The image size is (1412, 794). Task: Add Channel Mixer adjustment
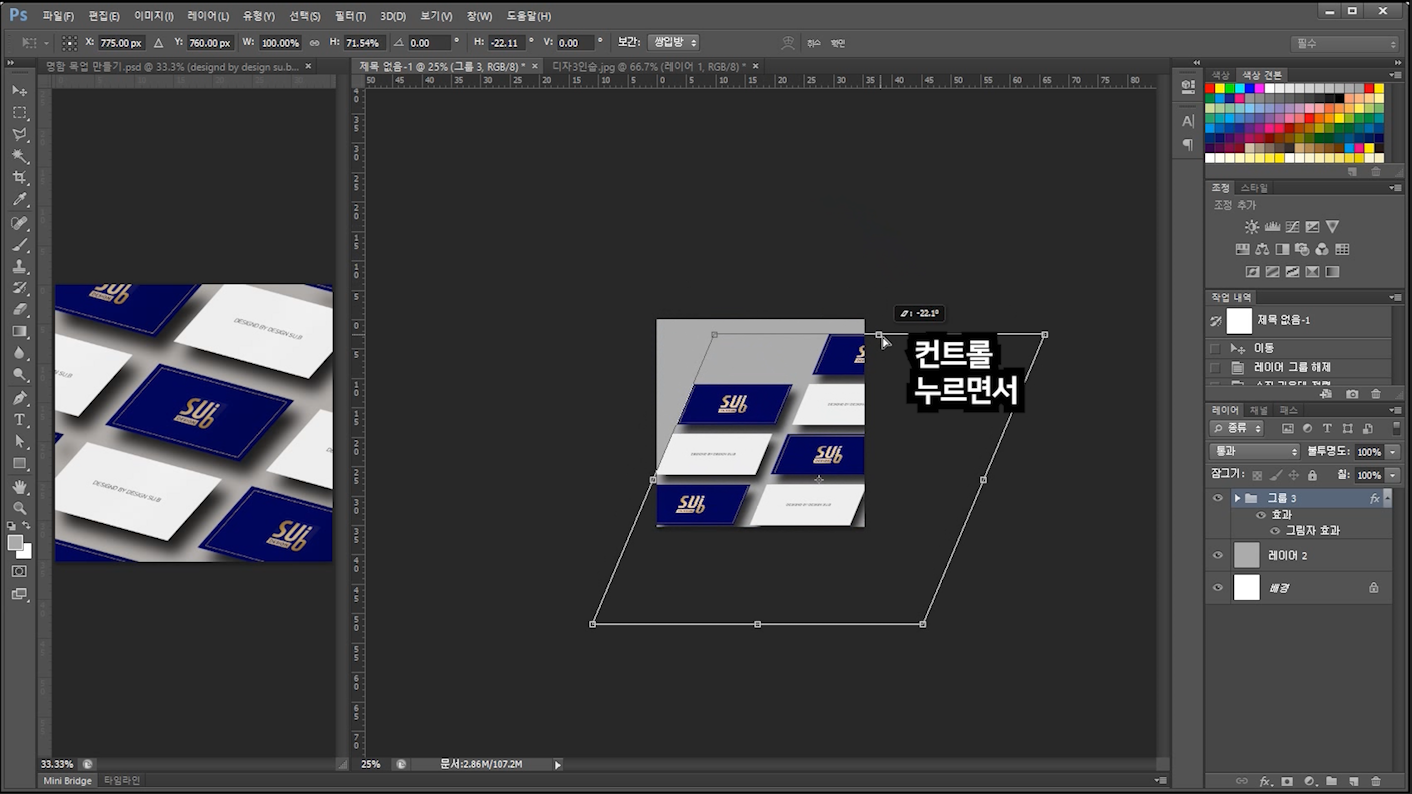(x=1322, y=249)
